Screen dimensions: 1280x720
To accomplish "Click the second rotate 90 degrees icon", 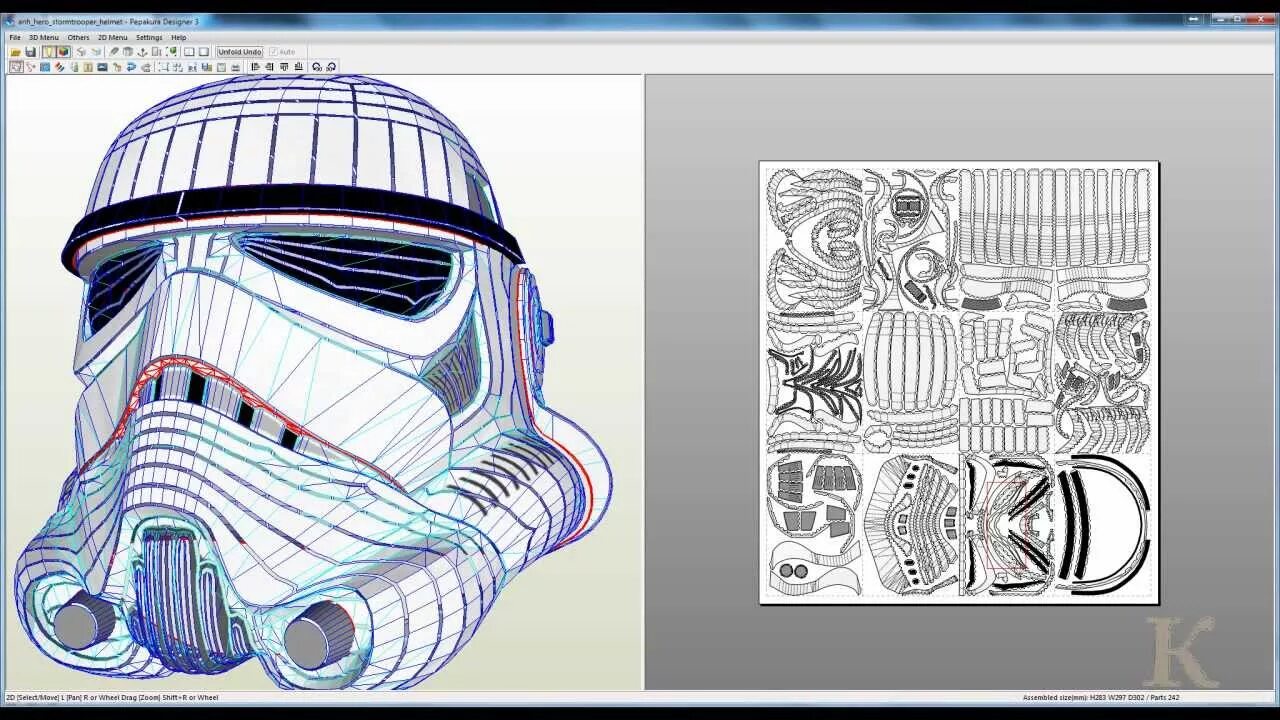I will (x=331, y=67).
